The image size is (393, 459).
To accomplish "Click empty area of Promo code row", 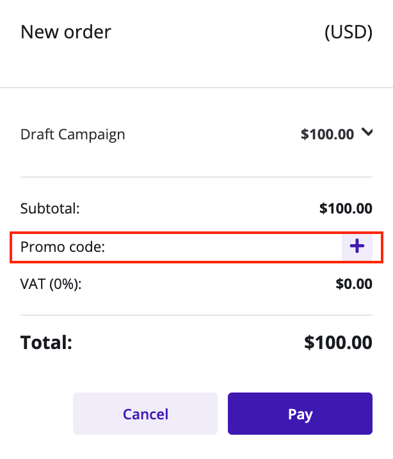I will click(x=223, y=247).
